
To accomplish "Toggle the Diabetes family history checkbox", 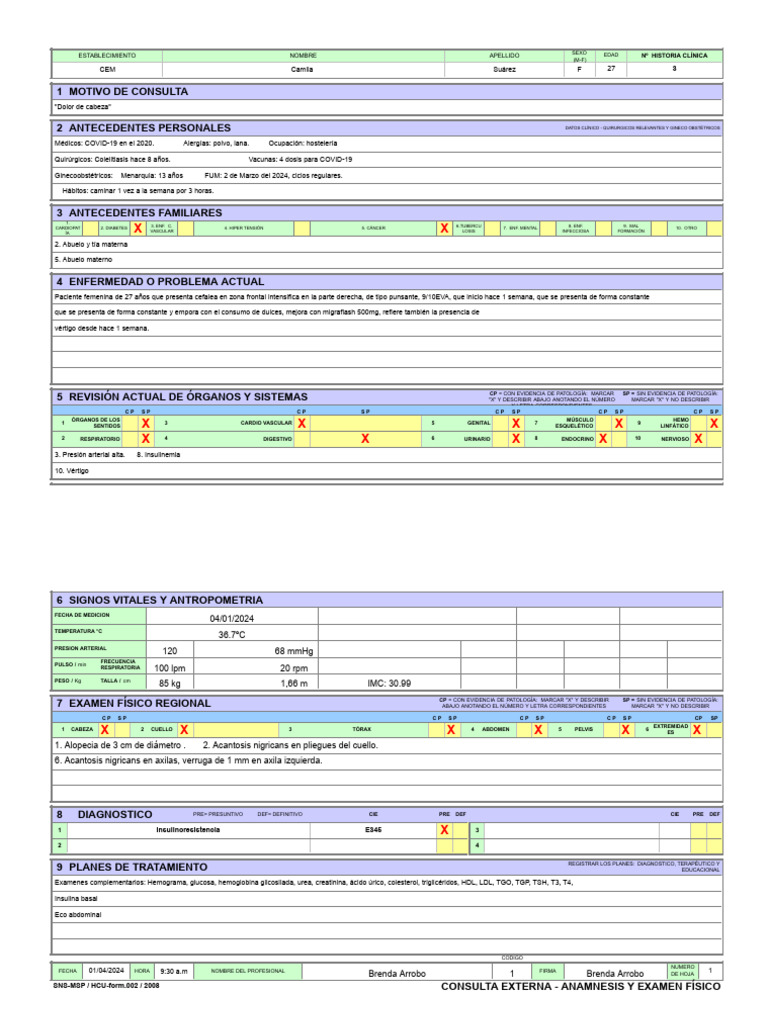I will (x=138, y=228).
